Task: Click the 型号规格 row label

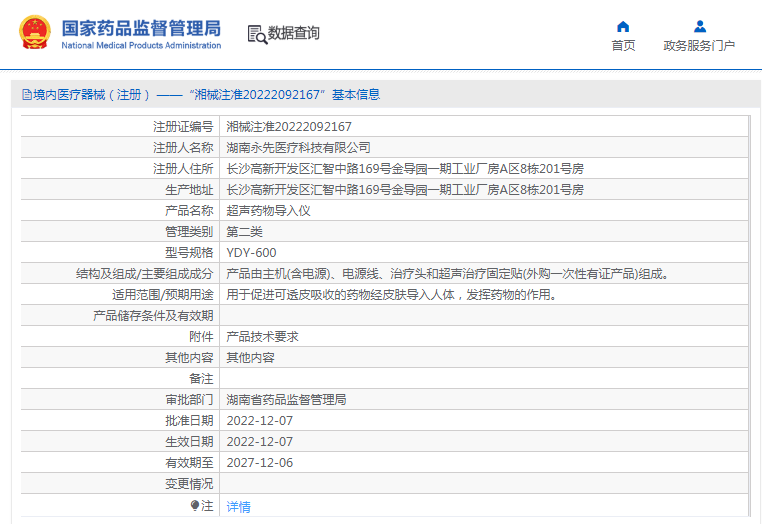Action: click(x=189, y=252)
